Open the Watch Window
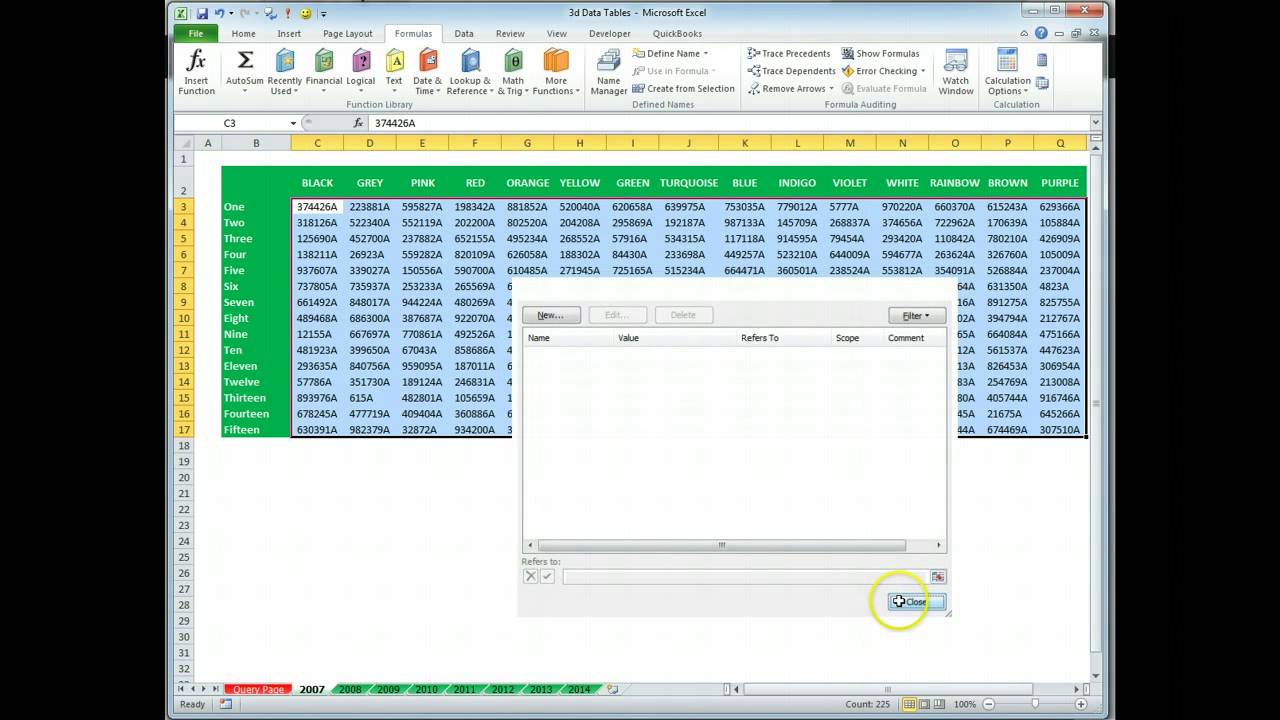The width and height of the screenshot is (1280, 720). tap(955, 72)
